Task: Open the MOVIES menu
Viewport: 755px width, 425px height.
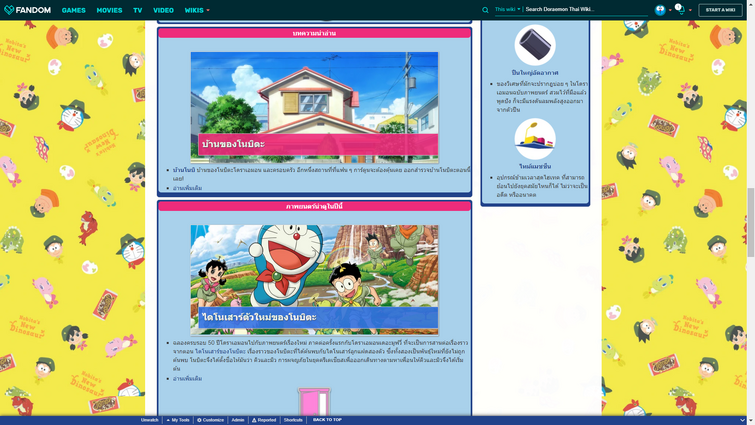Action: point(109,10)
